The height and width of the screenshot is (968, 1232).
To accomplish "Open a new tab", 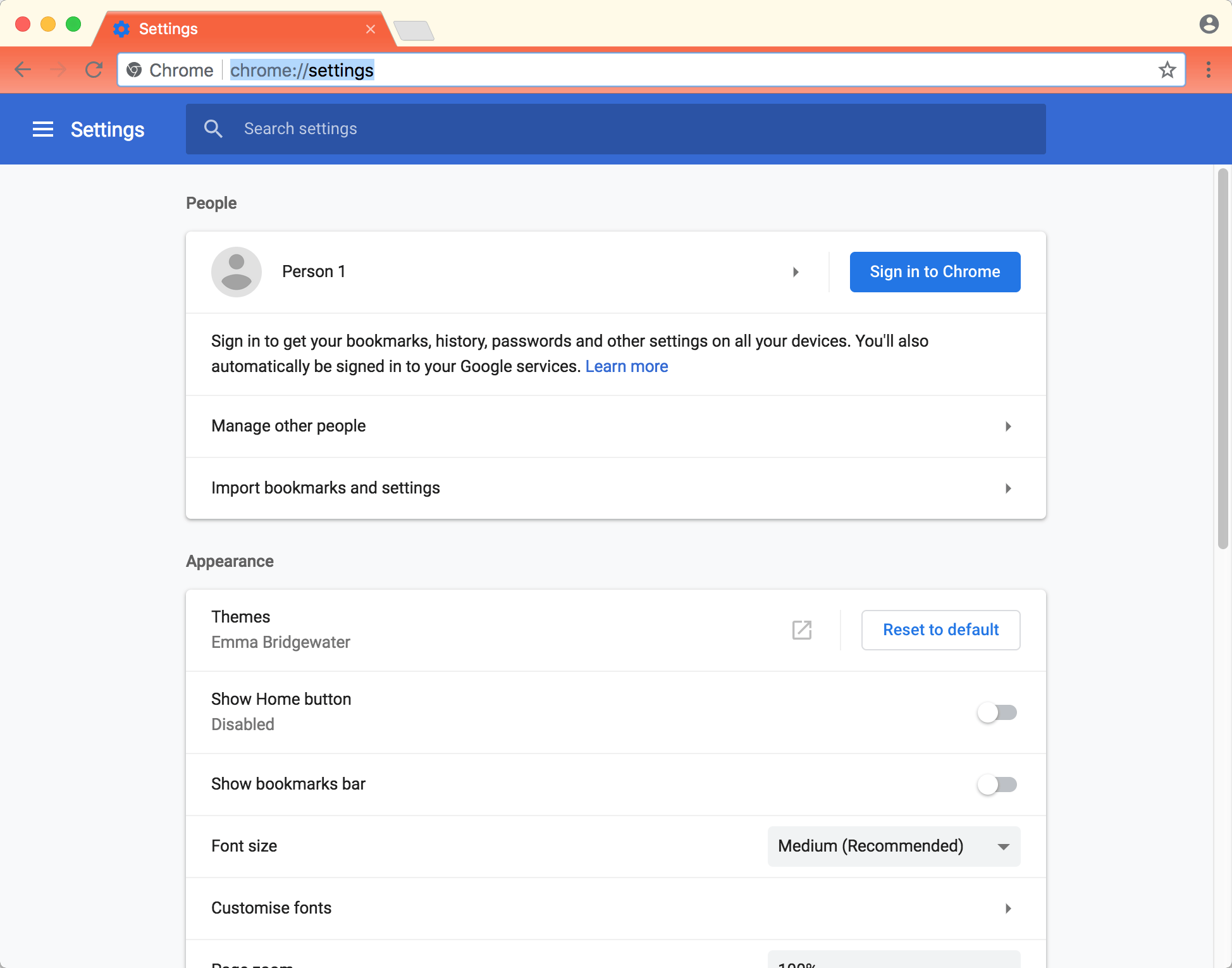I will (x=414, y=30).
